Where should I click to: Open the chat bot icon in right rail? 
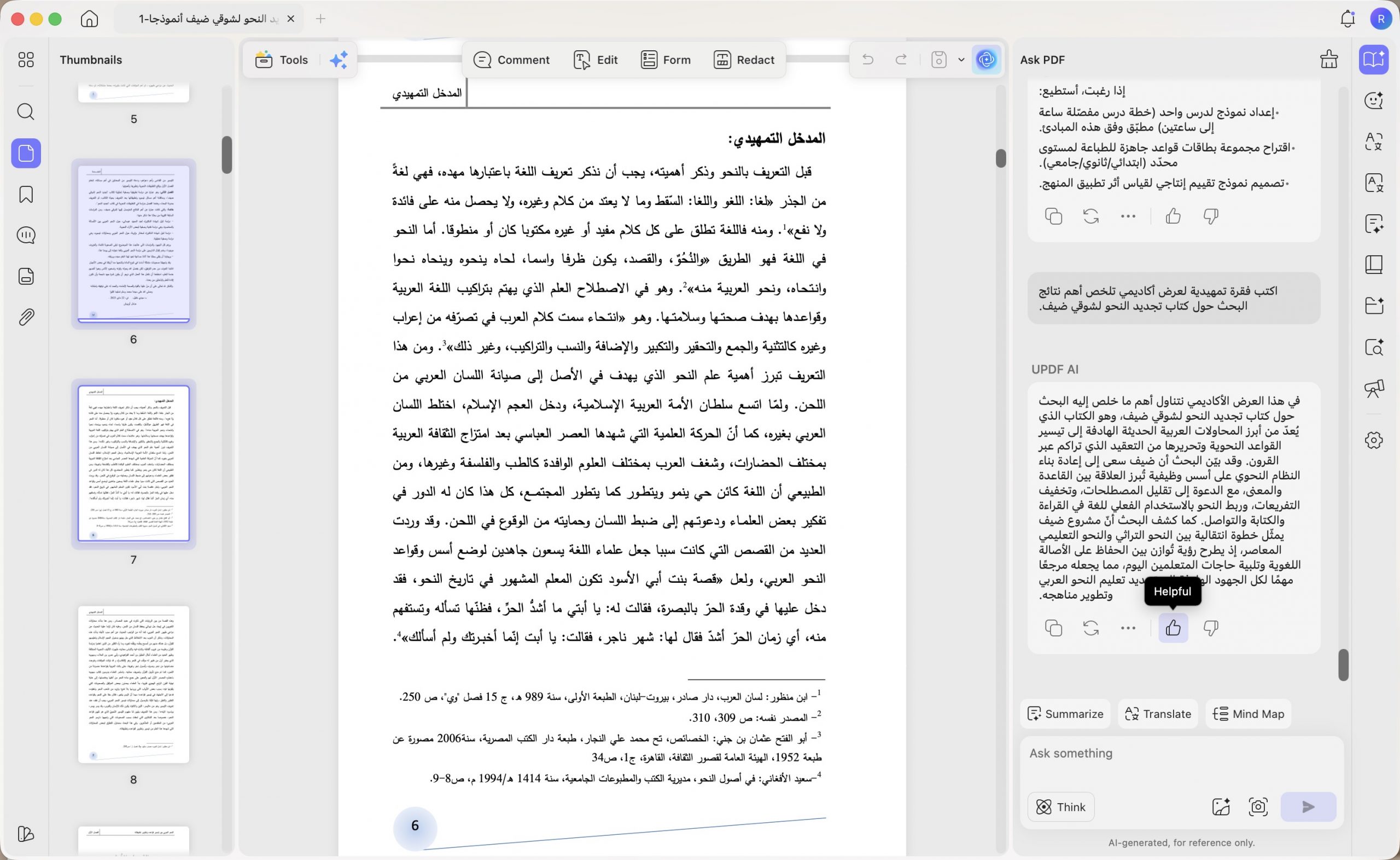pos(1374,100)
